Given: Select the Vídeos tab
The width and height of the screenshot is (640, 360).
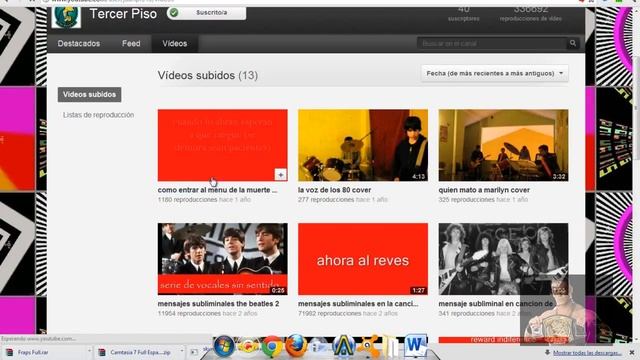Looking at the screenshot, I should (x=175, y=44).
